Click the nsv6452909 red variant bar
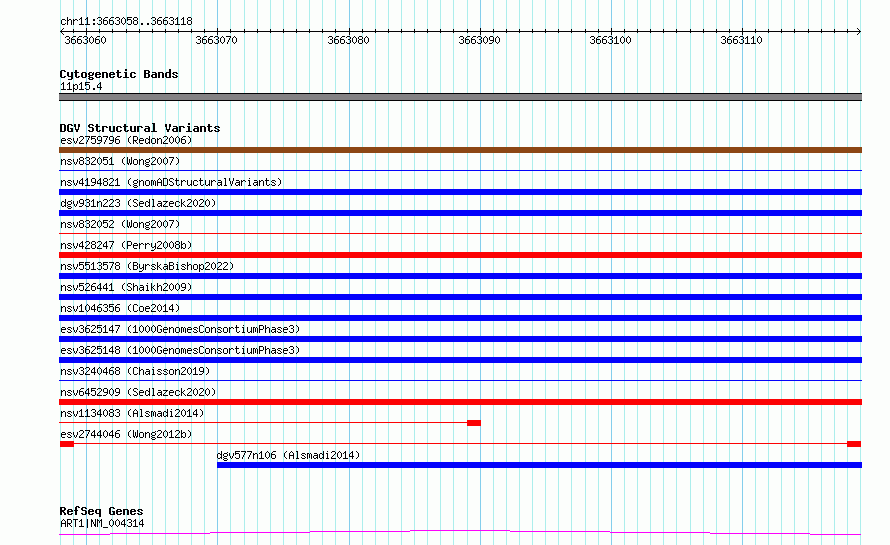This screenshot has width=890, height=545. point(460,402)
